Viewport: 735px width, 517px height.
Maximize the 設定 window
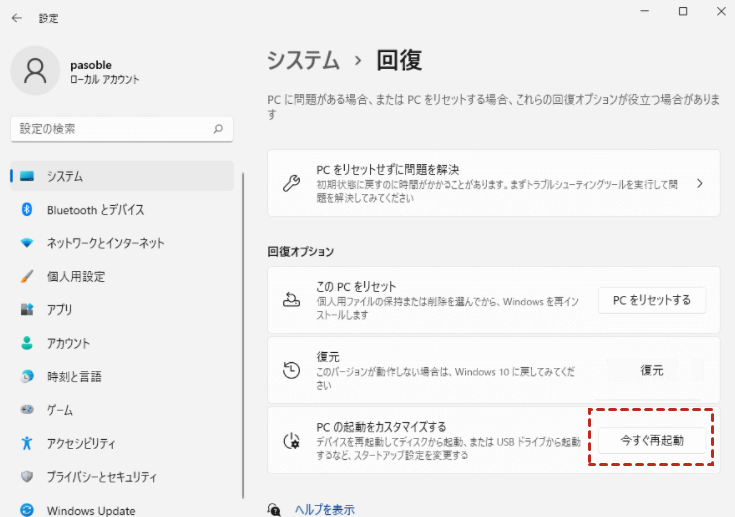click(x=683, y=11)
